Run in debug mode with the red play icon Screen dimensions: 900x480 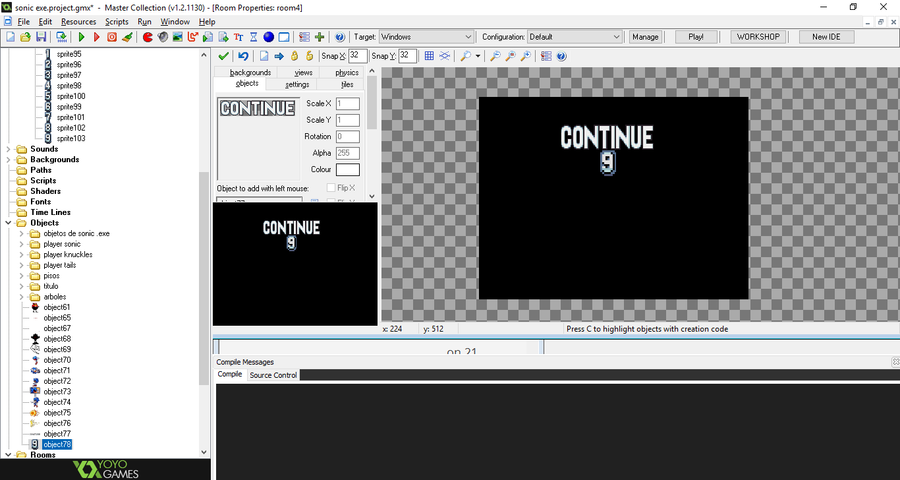(x=96, y=37)
